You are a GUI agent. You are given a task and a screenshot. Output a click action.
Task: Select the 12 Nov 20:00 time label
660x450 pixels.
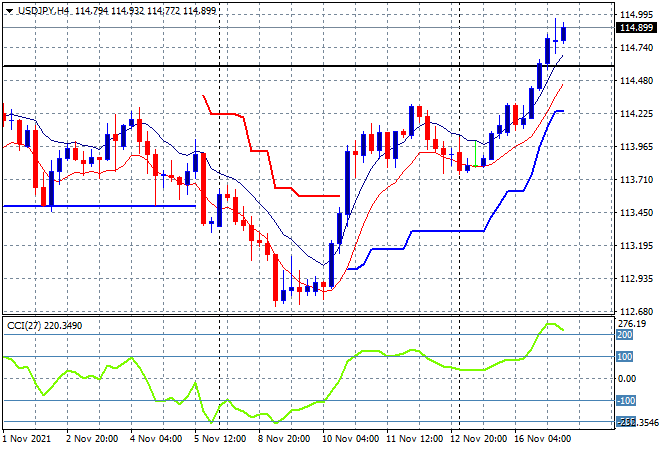pos(479,439)
